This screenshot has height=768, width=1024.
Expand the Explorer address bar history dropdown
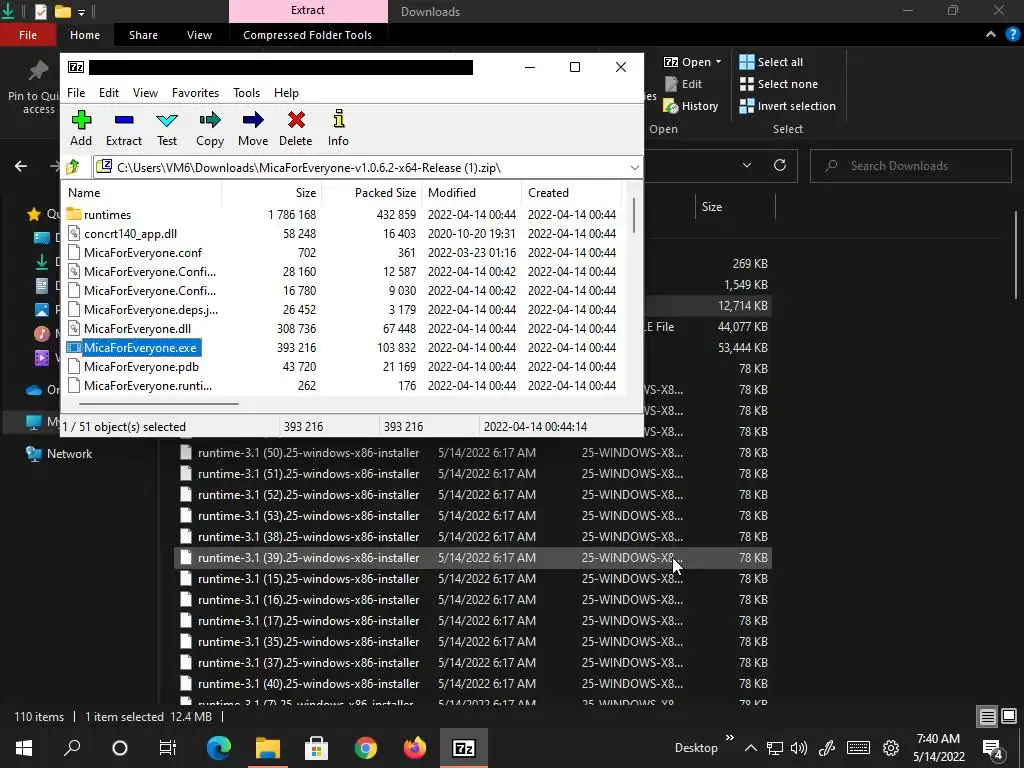tap(746, 165)
